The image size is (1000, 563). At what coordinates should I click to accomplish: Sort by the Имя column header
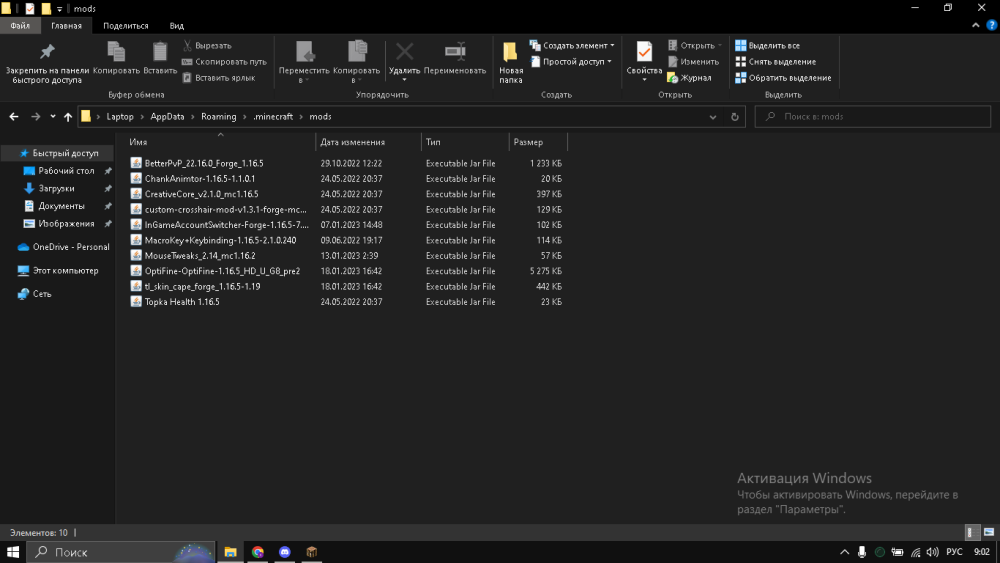point(220,142)
